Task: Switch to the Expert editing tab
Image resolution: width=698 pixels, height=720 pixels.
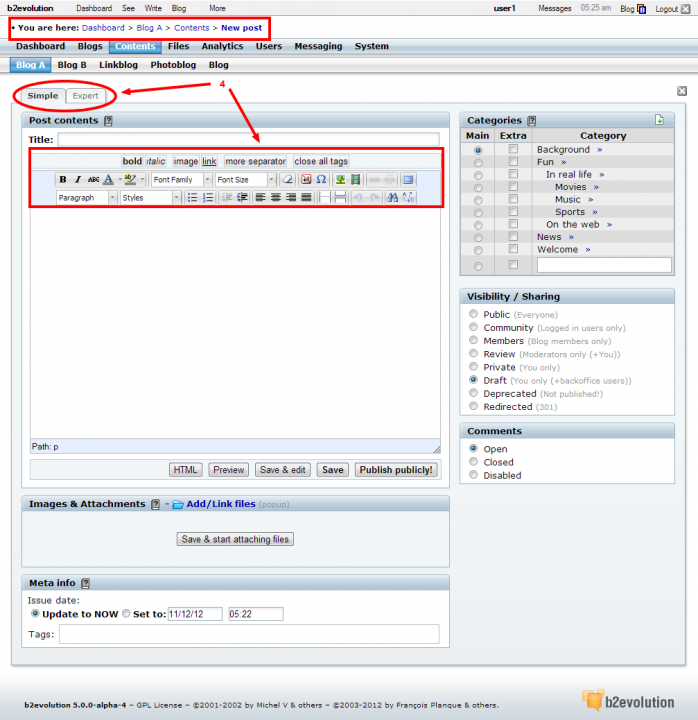Action: coord(85,96)
